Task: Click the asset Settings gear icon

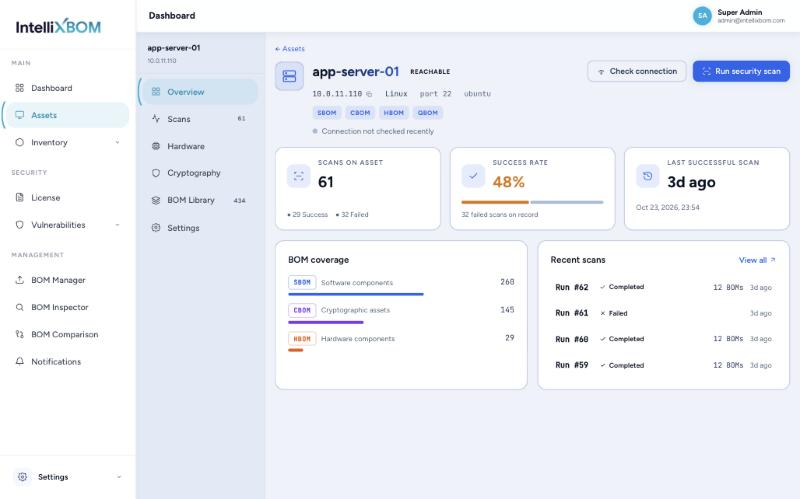Action: 156,228
